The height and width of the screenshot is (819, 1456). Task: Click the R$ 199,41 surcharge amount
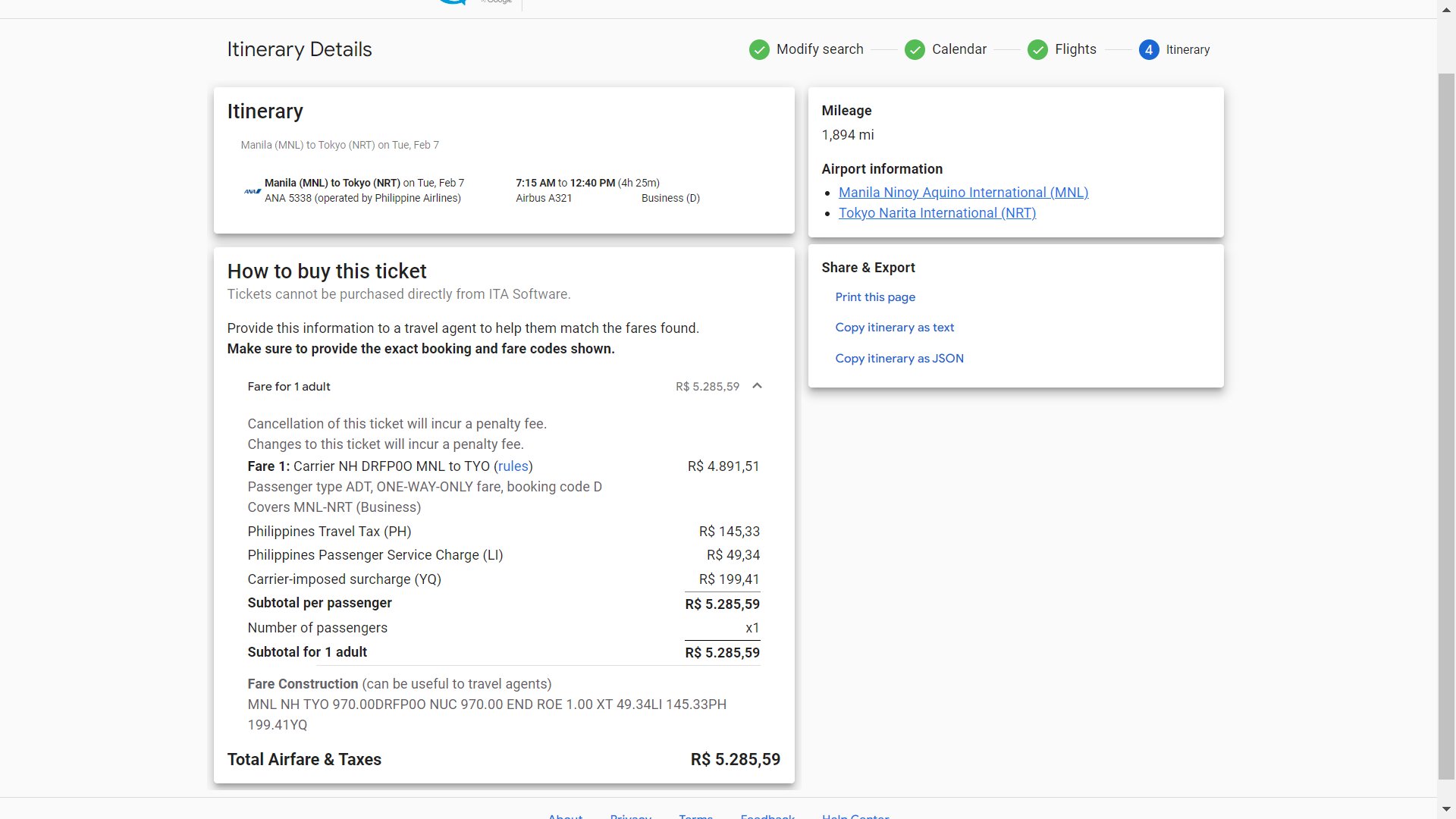coord(729,579)
